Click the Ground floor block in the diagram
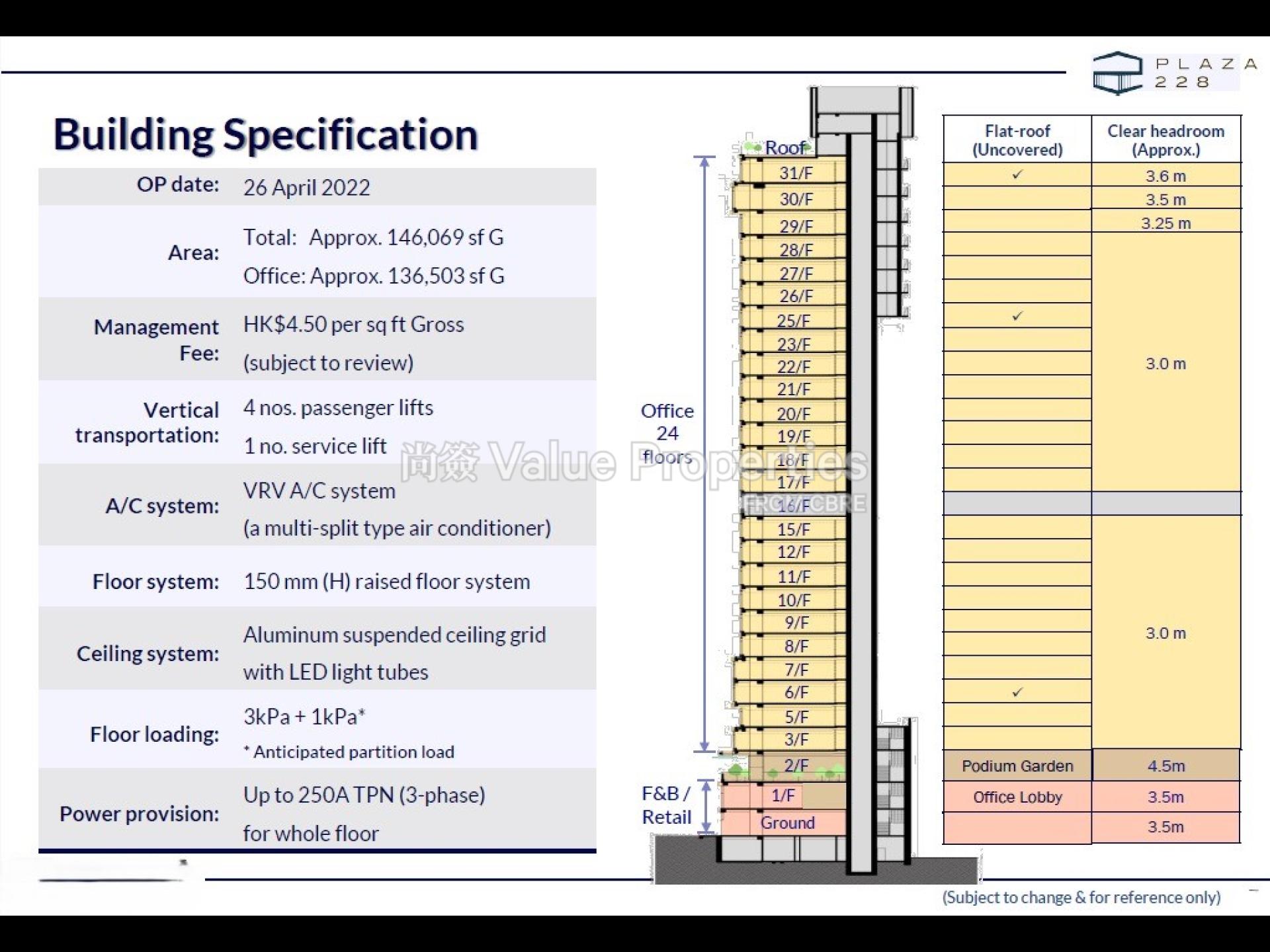Viewport: 1270px width, 952px height. coord(787,823)
